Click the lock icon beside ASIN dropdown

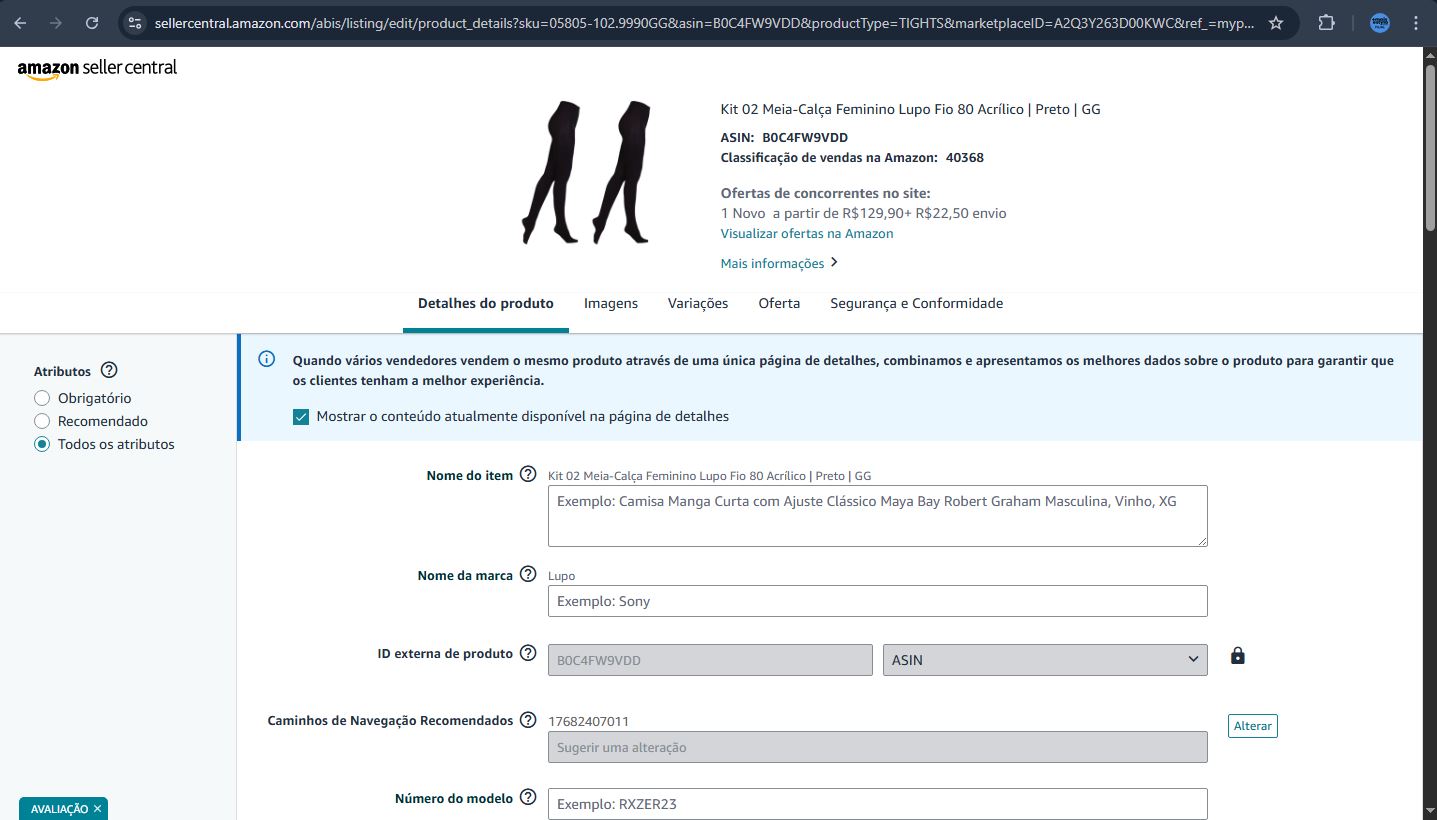(x=1238, y=656)
